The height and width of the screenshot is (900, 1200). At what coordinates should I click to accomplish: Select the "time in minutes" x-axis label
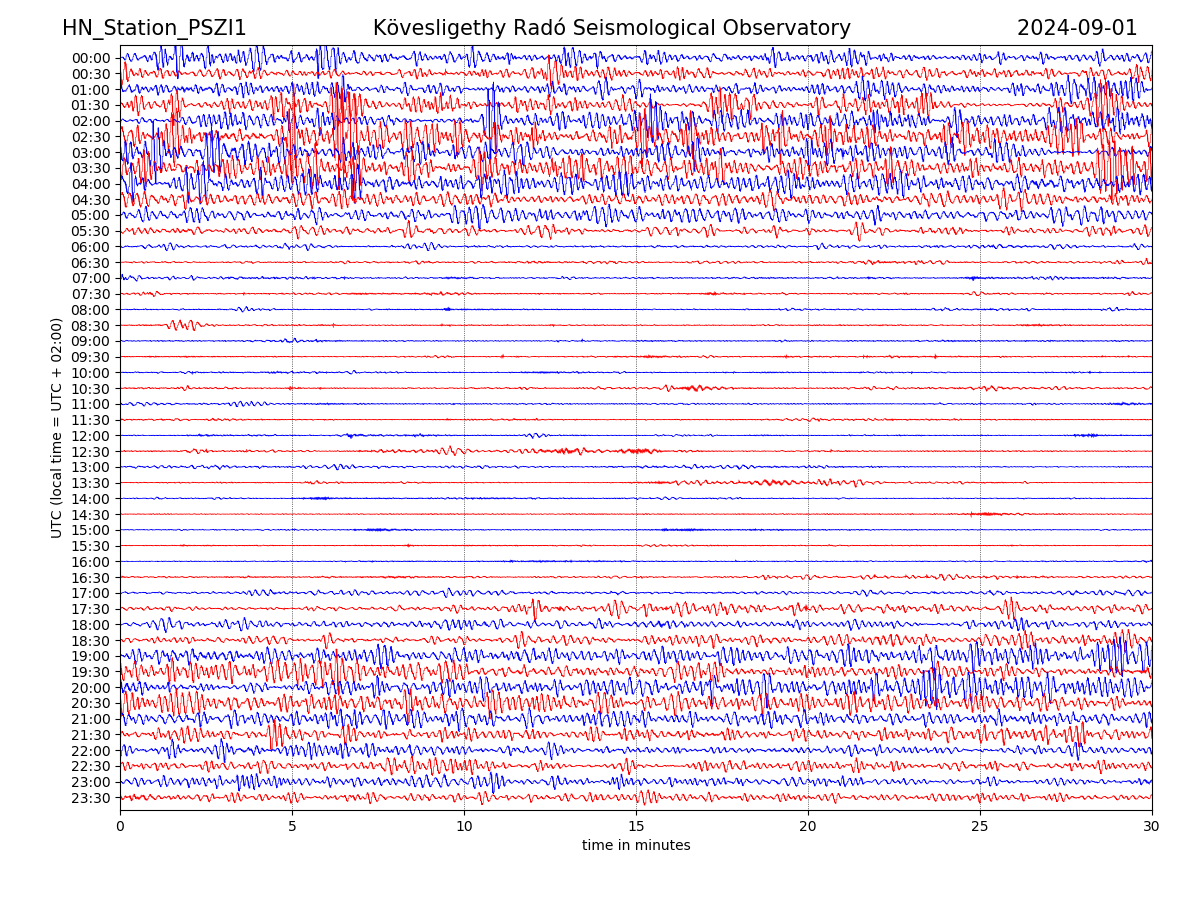(x=636, y=846)
